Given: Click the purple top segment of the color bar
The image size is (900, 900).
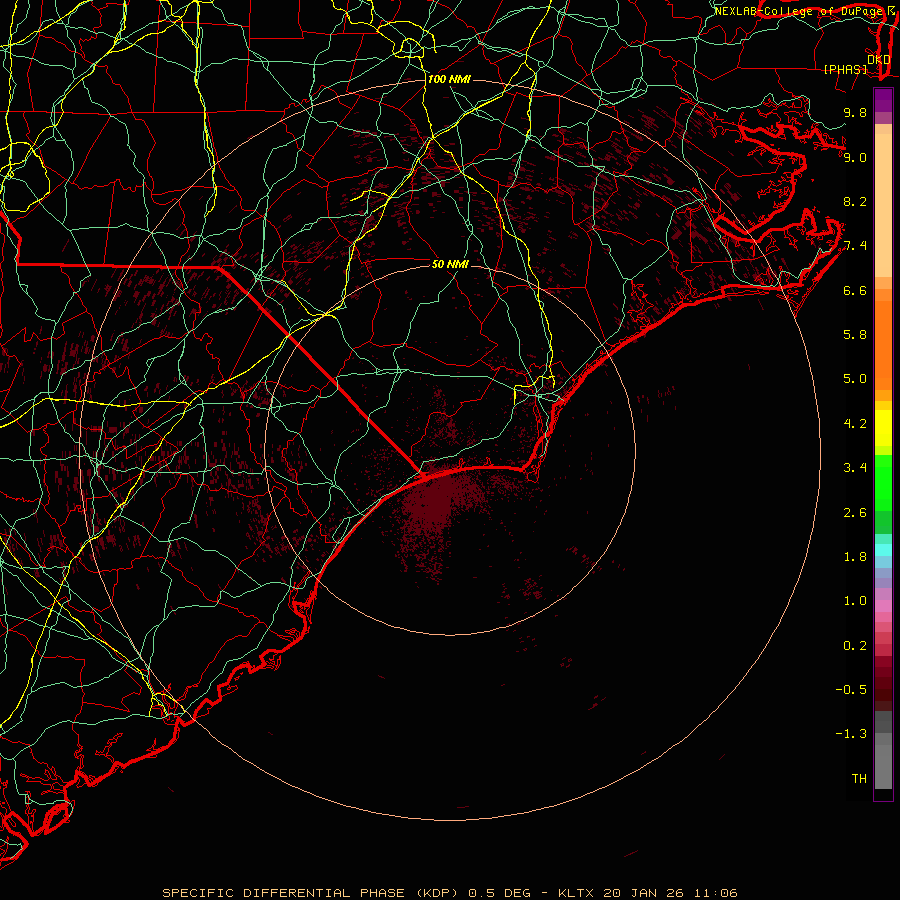Looking at the screenshot, I should pyautogui.click(x=883, y=100).
